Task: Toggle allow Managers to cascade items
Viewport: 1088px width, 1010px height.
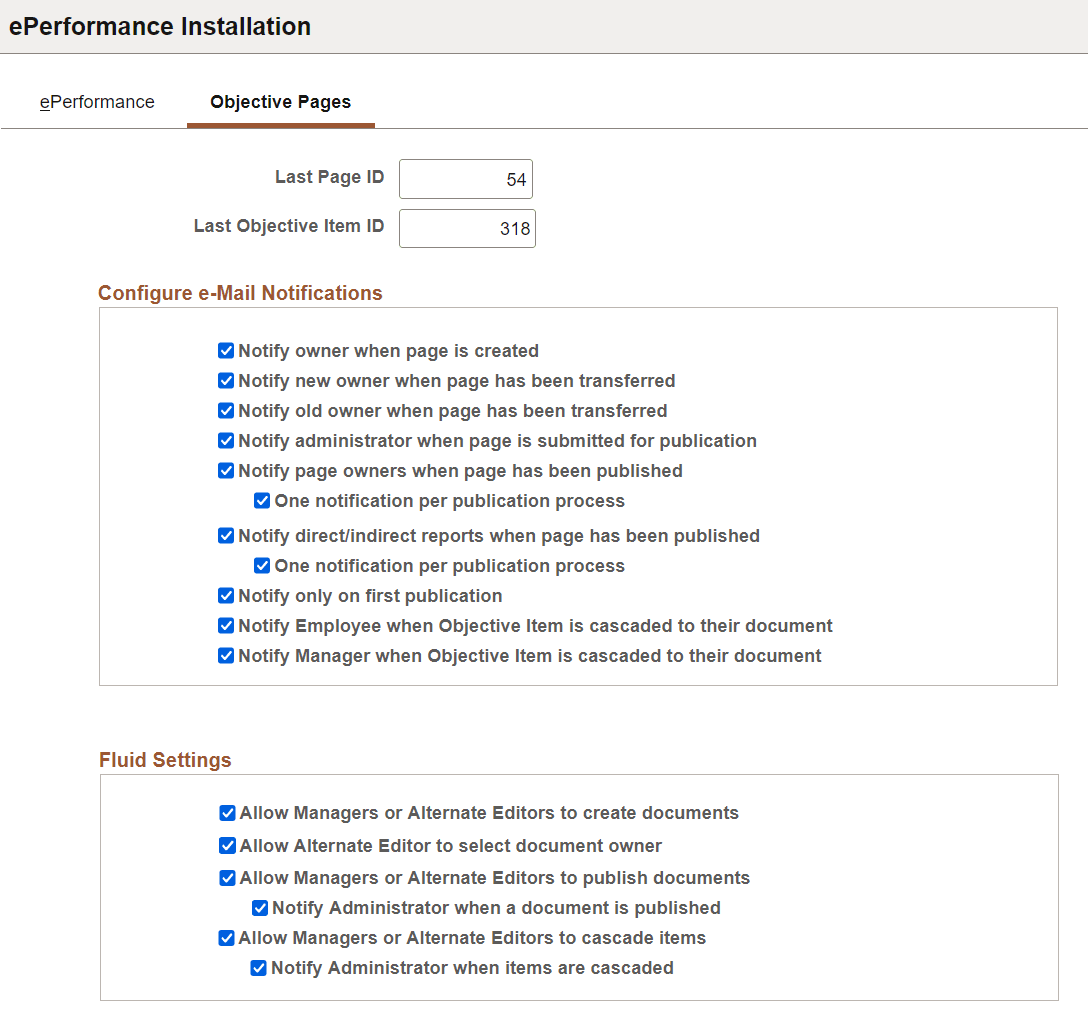Action: tap(227, 938)
